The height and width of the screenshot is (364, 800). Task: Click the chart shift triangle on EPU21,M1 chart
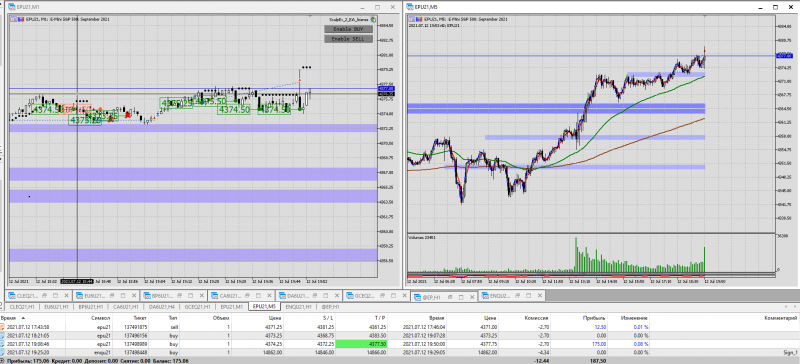pyautogui.click(x=310, y=17)
